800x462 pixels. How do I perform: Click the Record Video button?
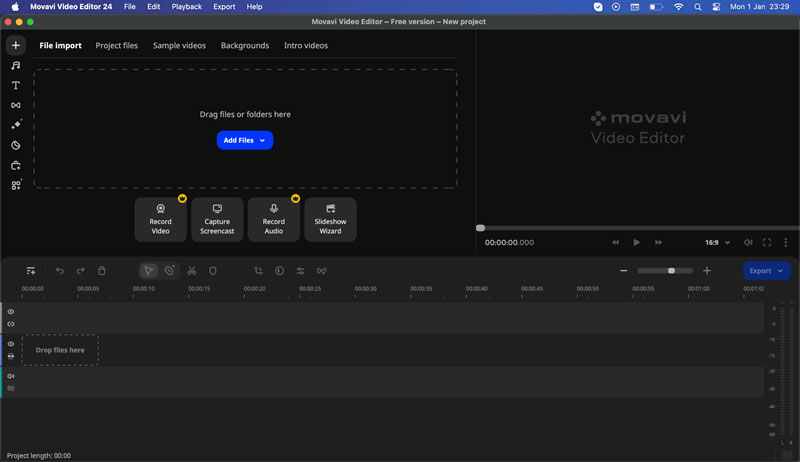point(160,220)
